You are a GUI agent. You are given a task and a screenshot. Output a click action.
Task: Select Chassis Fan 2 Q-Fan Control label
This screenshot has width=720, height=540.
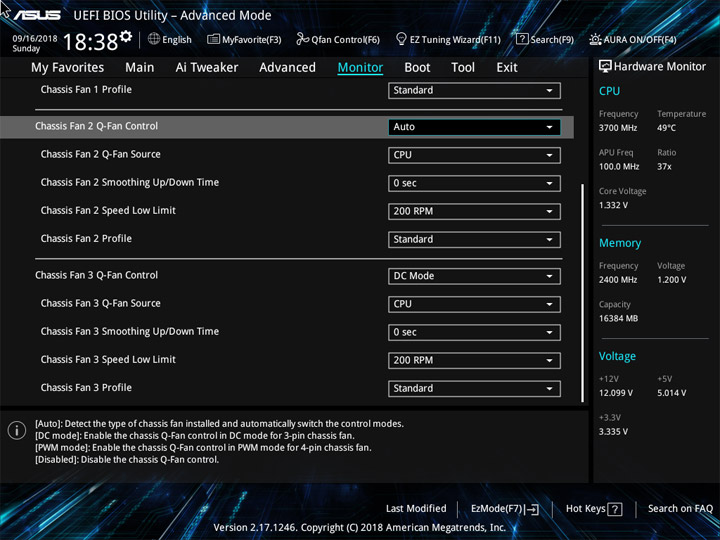(96, 126)
